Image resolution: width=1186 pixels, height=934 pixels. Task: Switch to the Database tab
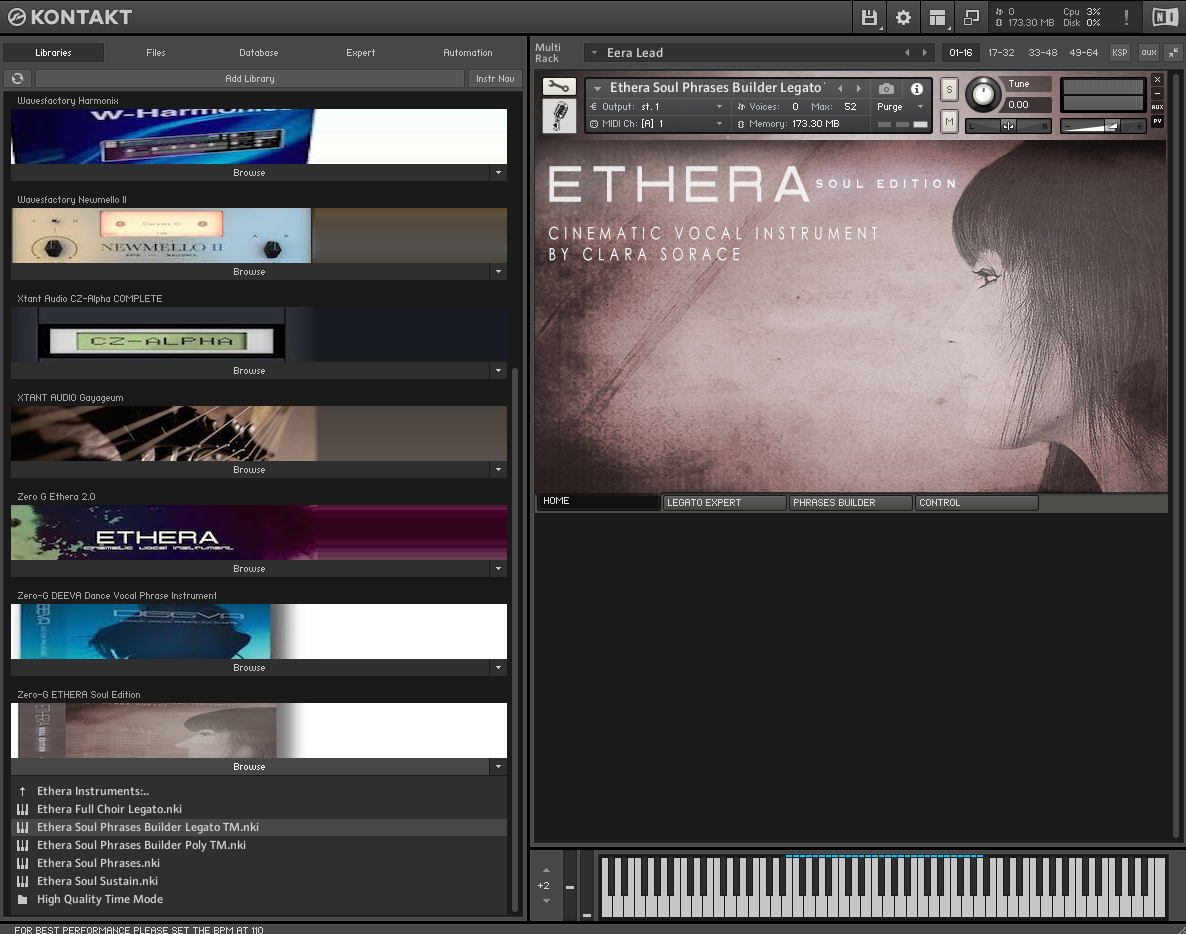coord(259,52)
